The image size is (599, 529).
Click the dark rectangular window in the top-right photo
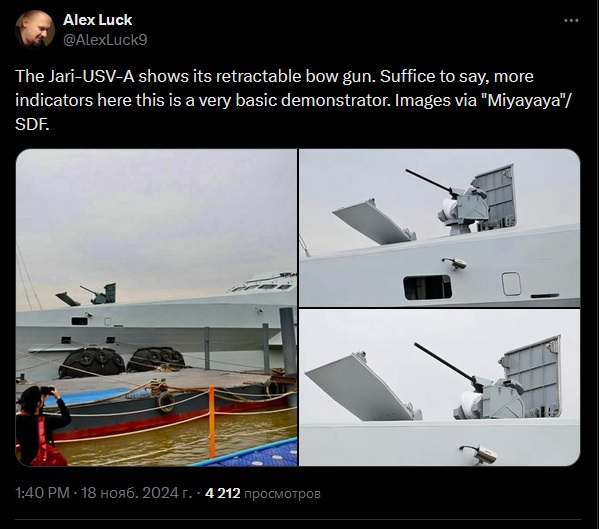427,287
